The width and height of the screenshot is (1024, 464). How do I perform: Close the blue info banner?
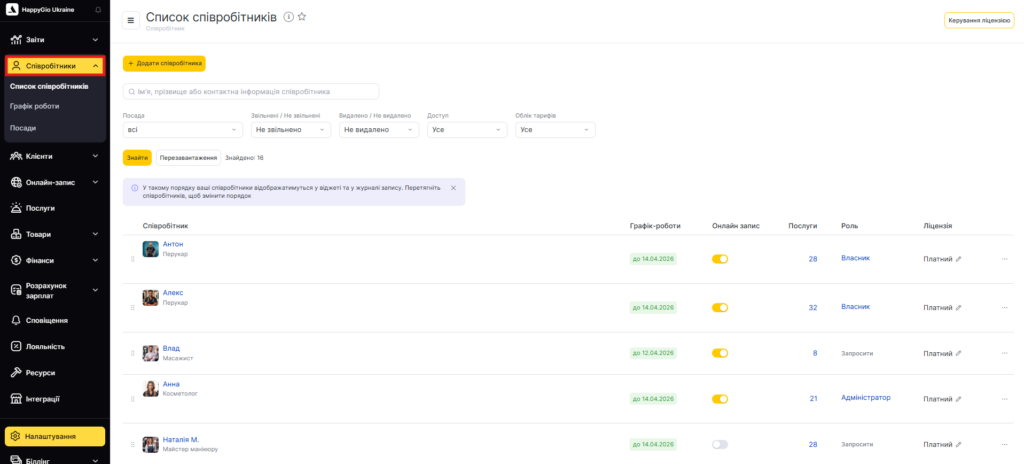pos(453,187)
